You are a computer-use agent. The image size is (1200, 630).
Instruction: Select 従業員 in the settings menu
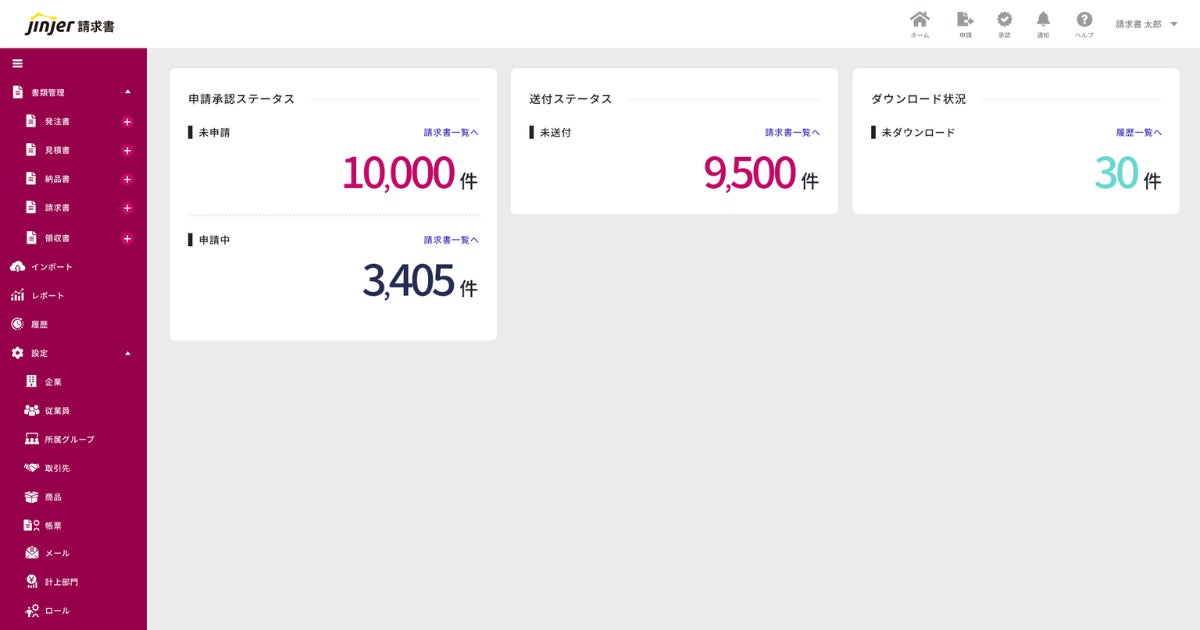click(57, 411)
